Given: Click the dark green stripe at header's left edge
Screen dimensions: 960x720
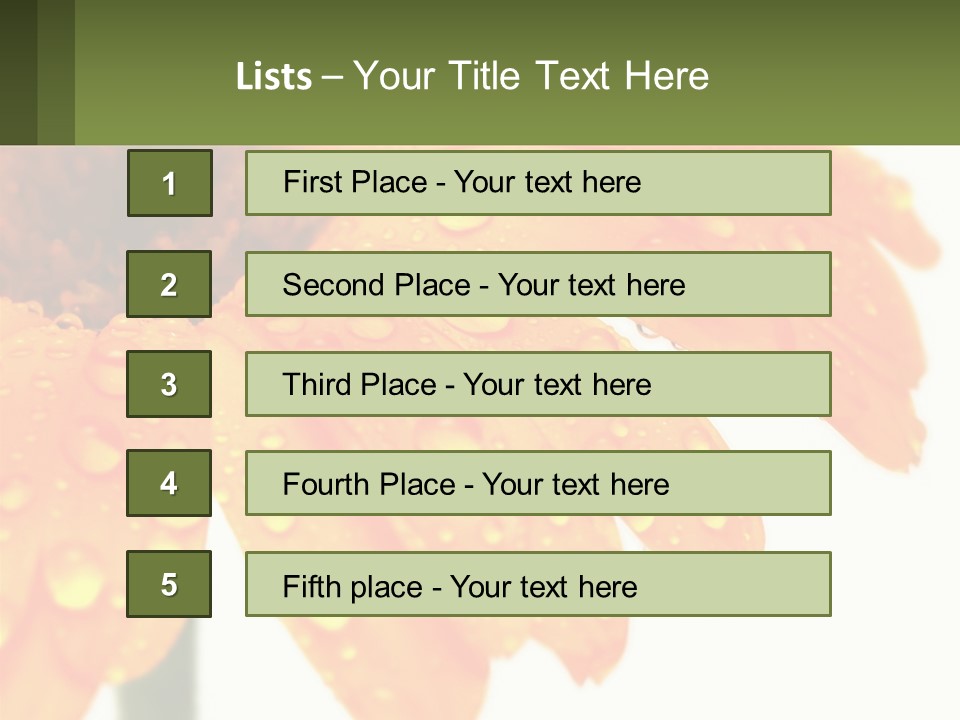Looking at the screenshot, I should [18, 72].
